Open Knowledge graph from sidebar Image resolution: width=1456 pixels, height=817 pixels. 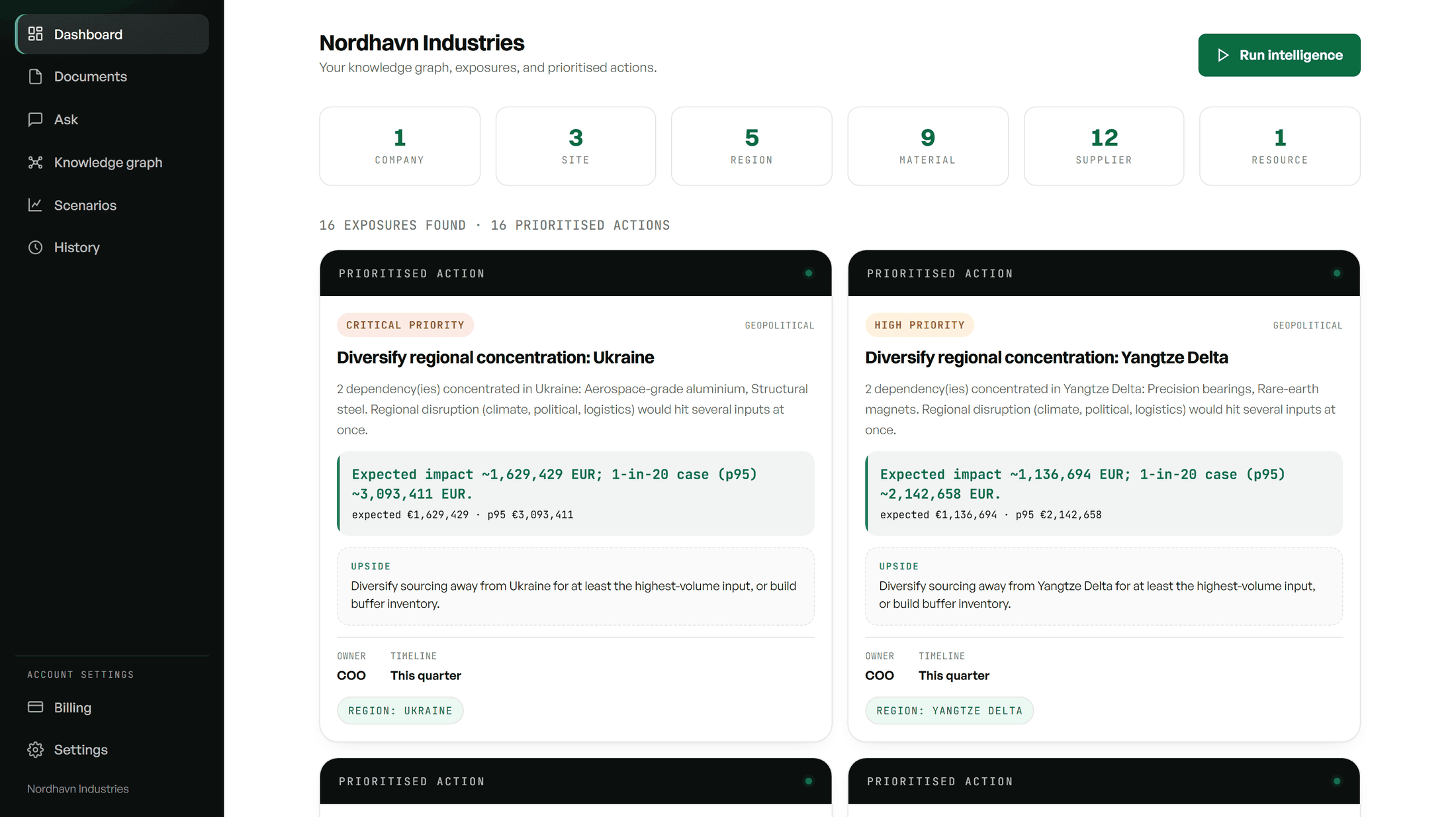pyautogui.click(x=112, y=162)
